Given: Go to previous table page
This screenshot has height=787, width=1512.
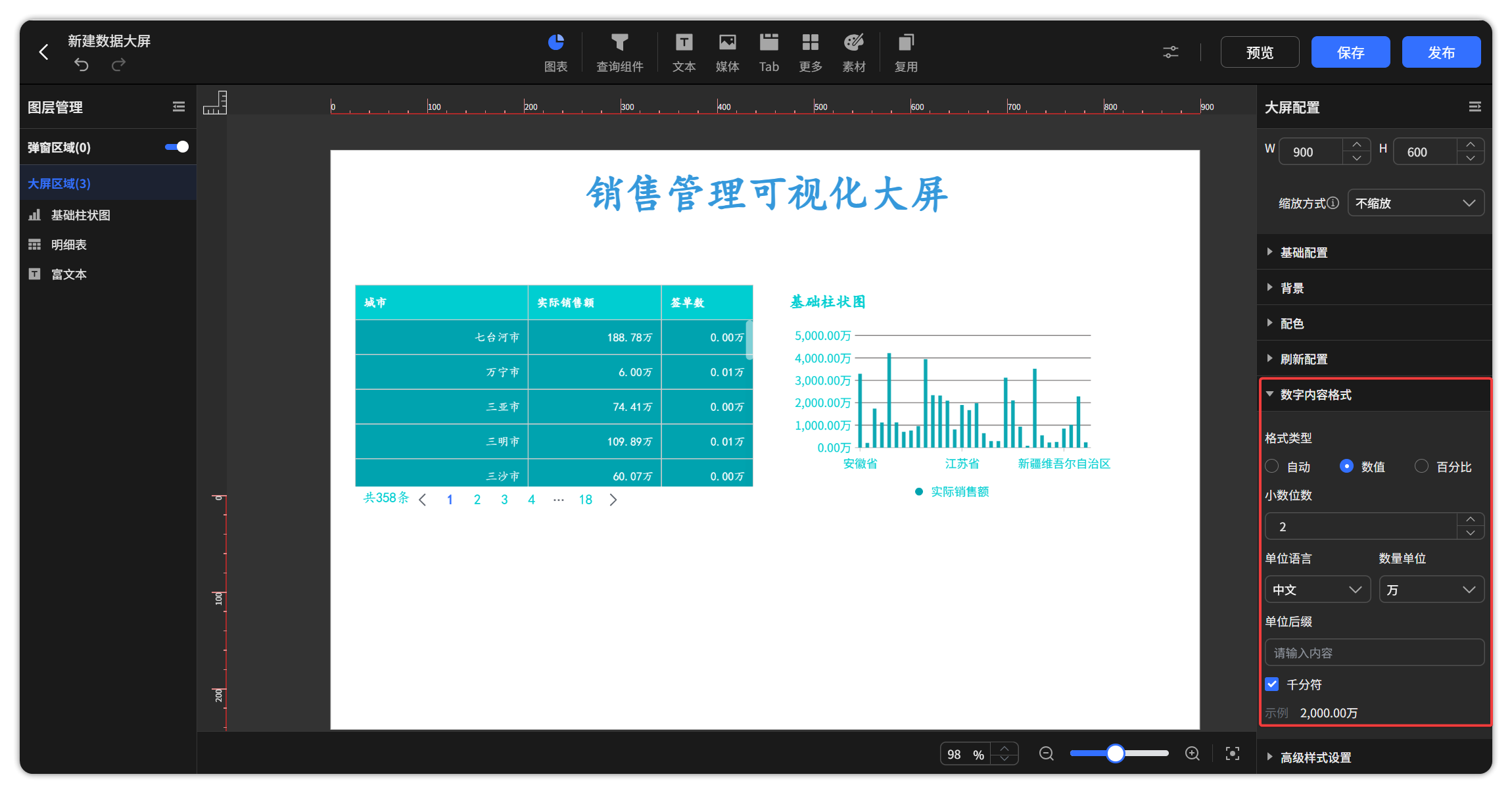Looking at the screenshot, I should click(423, 500).
